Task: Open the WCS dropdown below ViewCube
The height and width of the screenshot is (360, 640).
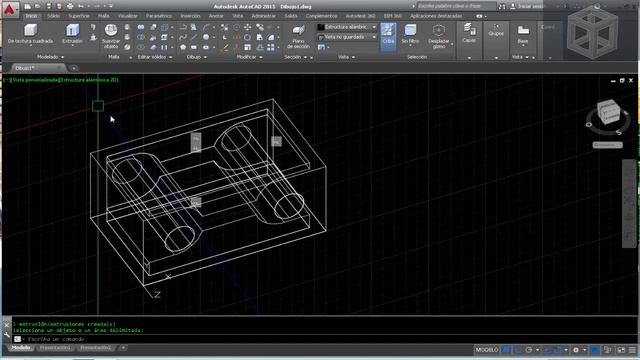Action: coord(607,145)
